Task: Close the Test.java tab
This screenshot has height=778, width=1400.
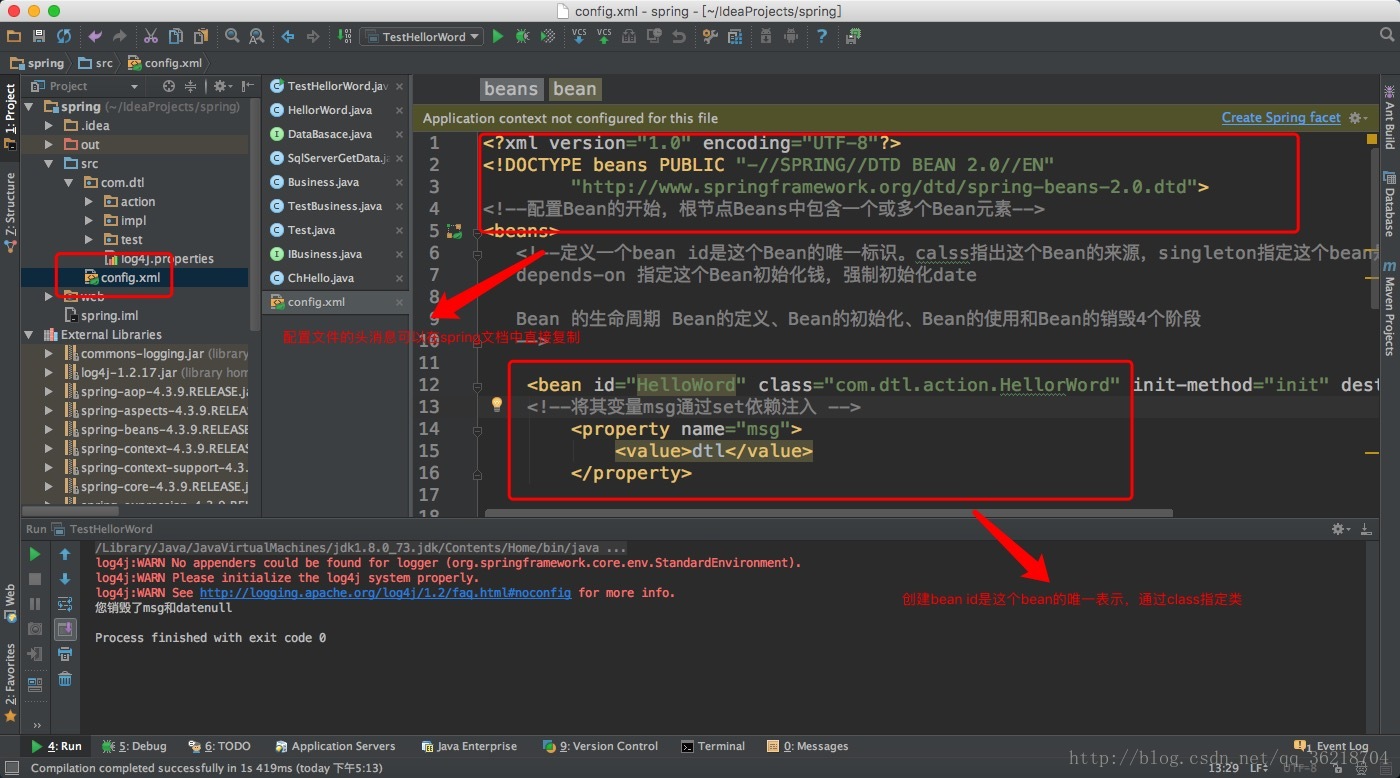Action: point(399,230)
